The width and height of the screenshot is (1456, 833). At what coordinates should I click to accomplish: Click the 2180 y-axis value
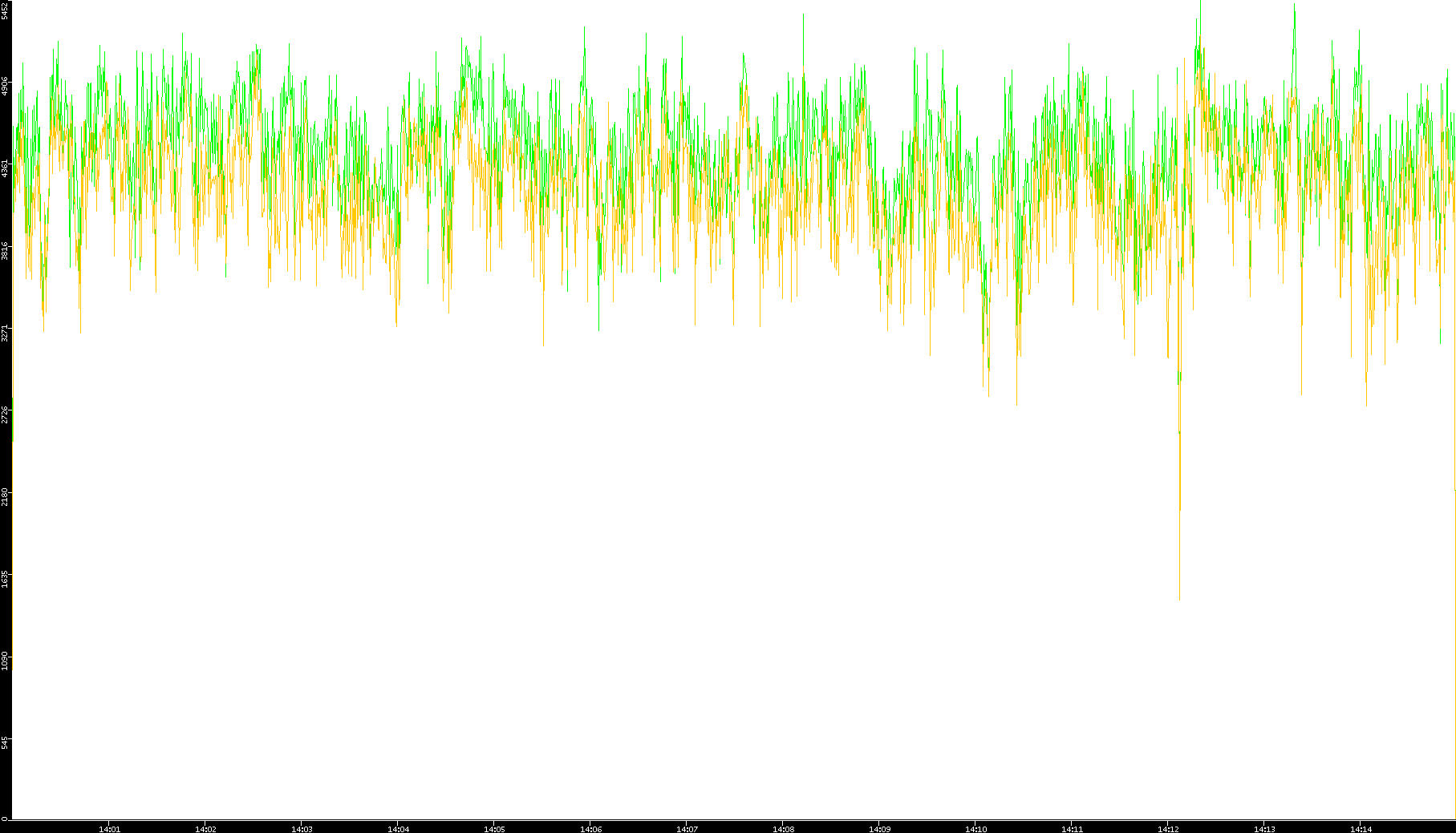pyautogui.click(x=5, y=496)
